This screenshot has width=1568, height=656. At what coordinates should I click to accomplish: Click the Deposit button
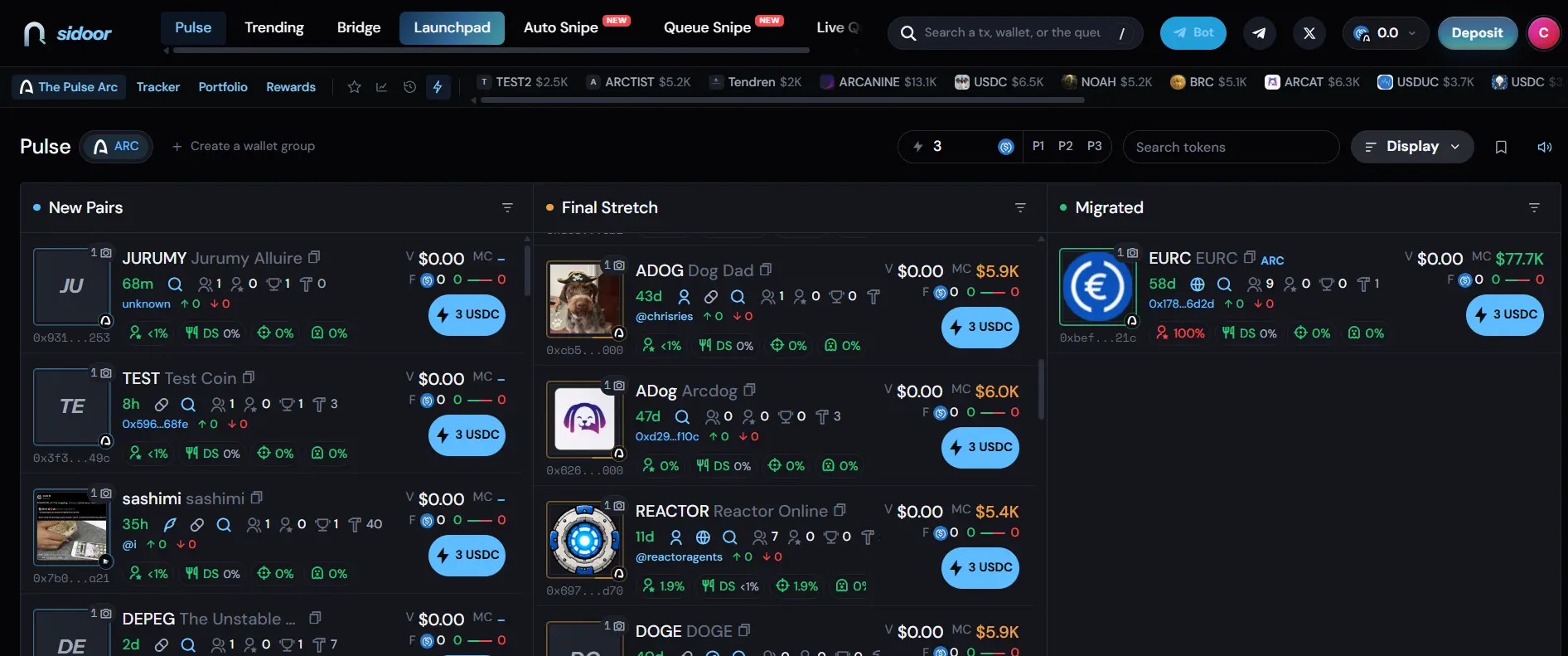point(1477,33)
